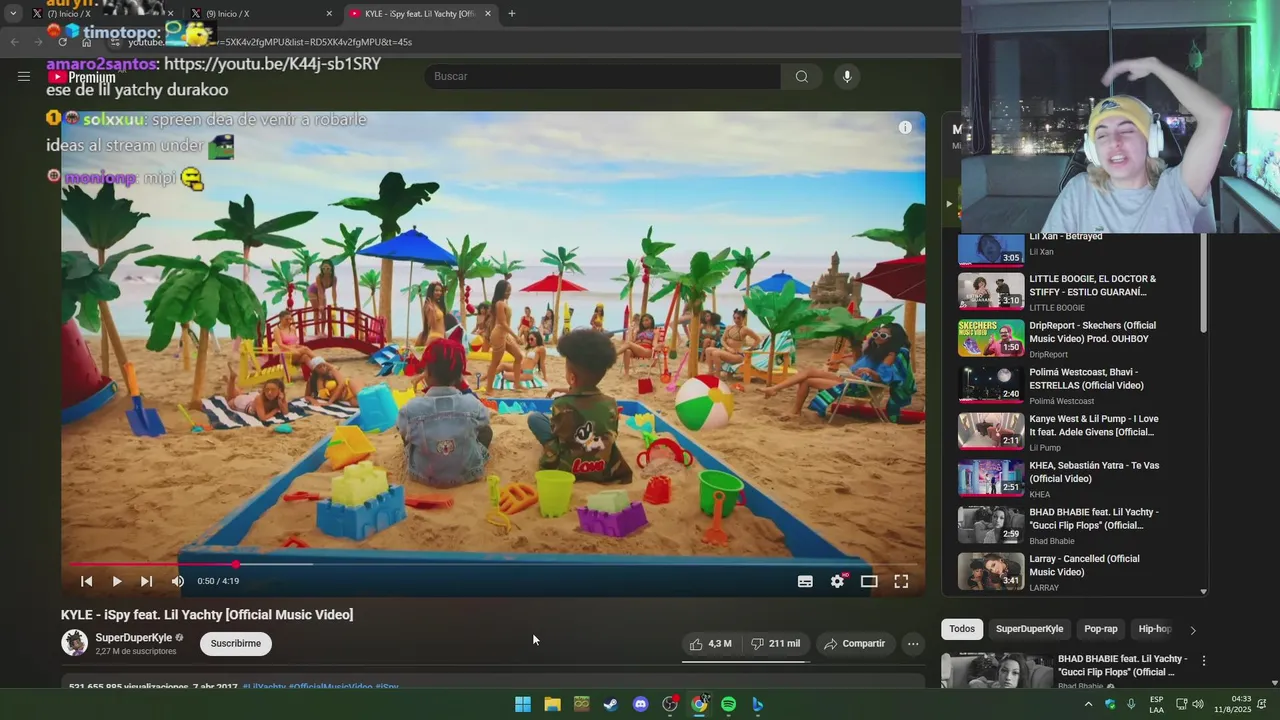The width and height of the screenshot is (1280, 720).
Task: Seek on the video progress bar
Action: pos(493,564)
